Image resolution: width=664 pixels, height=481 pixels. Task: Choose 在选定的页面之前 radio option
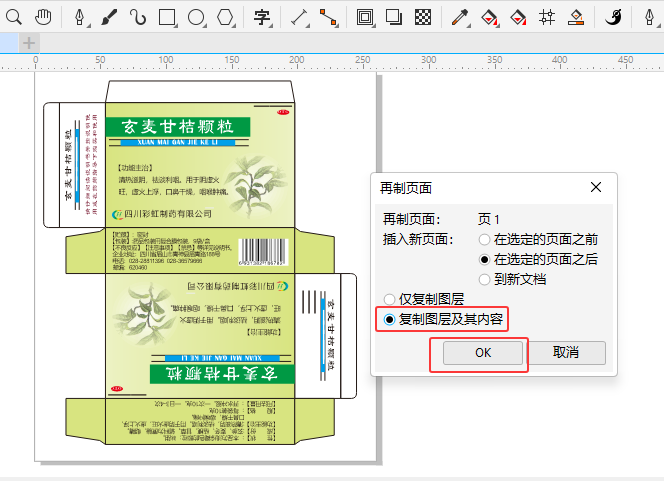point(538,240)
